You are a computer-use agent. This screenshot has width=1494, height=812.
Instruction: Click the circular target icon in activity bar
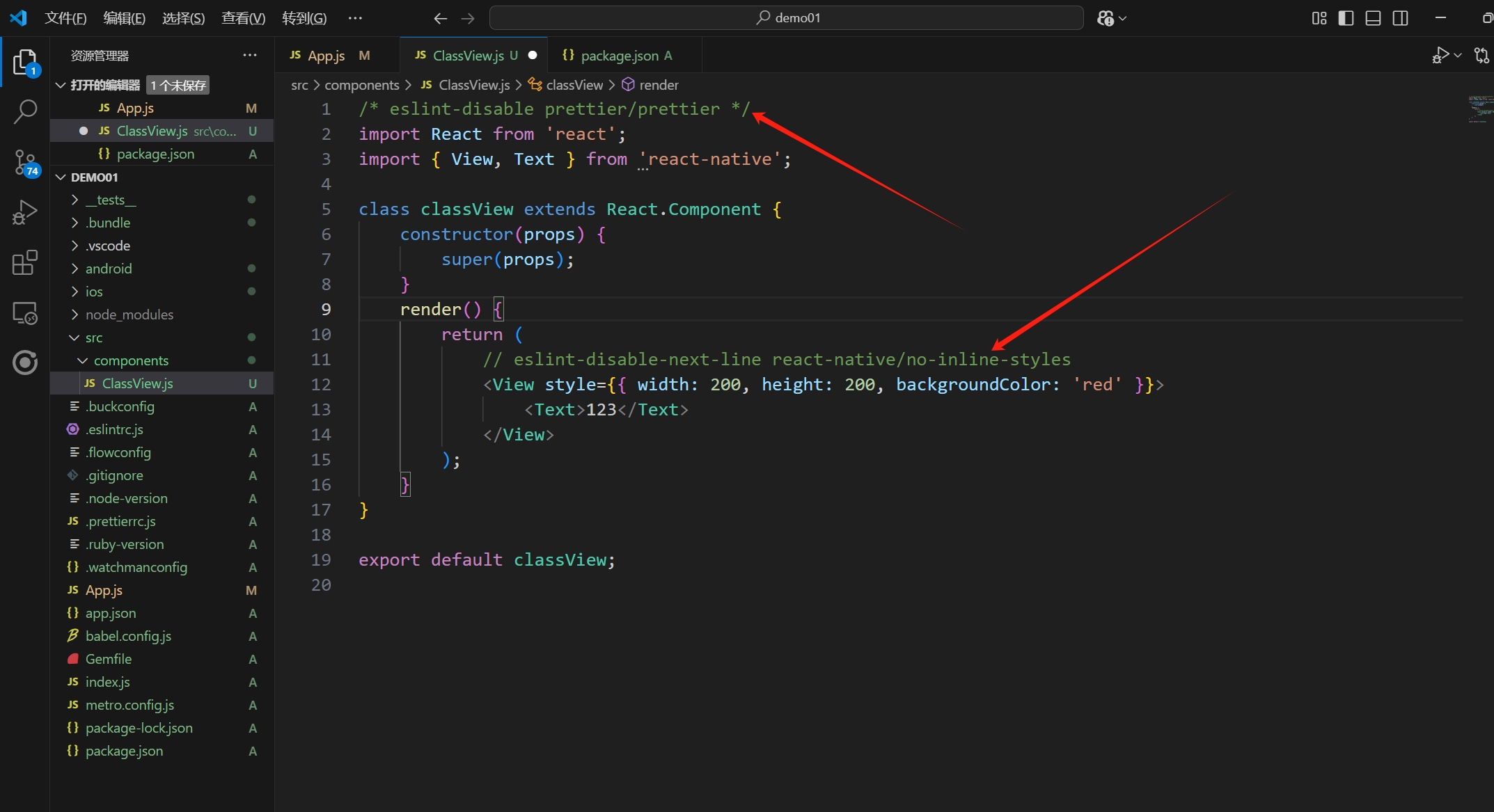coord(25,363)
